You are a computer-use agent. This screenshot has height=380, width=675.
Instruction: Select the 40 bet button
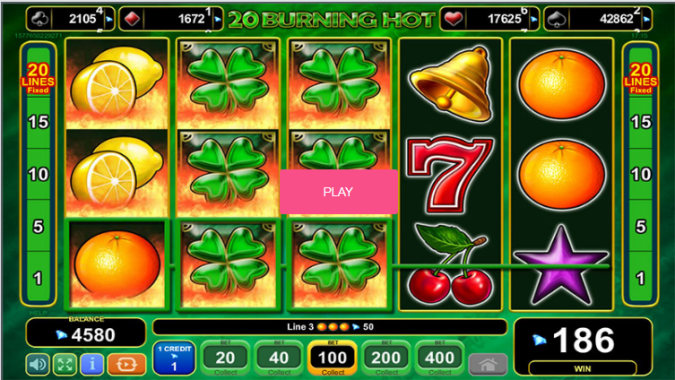(279, 358)
